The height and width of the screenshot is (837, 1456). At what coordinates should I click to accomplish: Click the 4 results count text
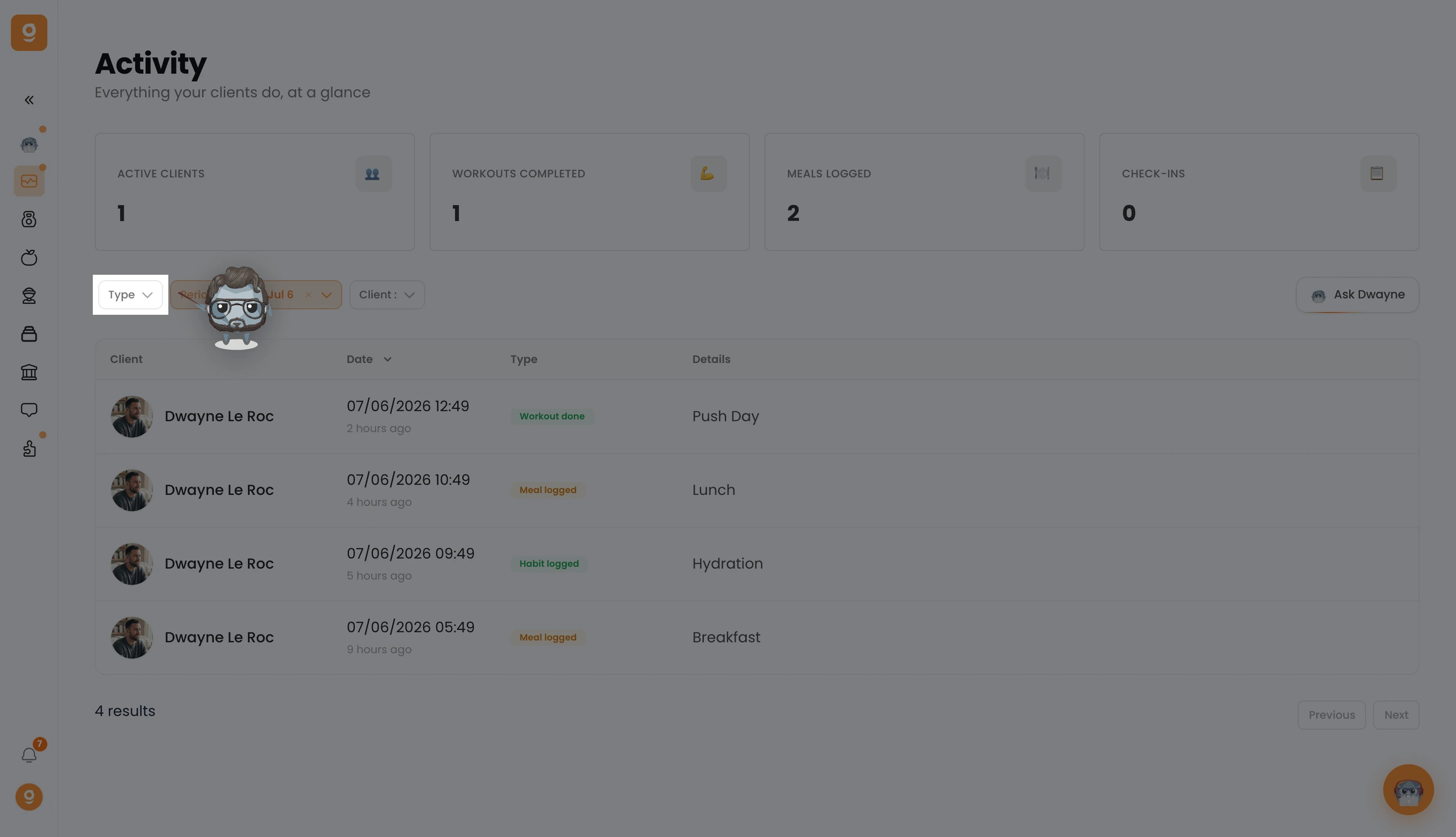coord(125,711)
